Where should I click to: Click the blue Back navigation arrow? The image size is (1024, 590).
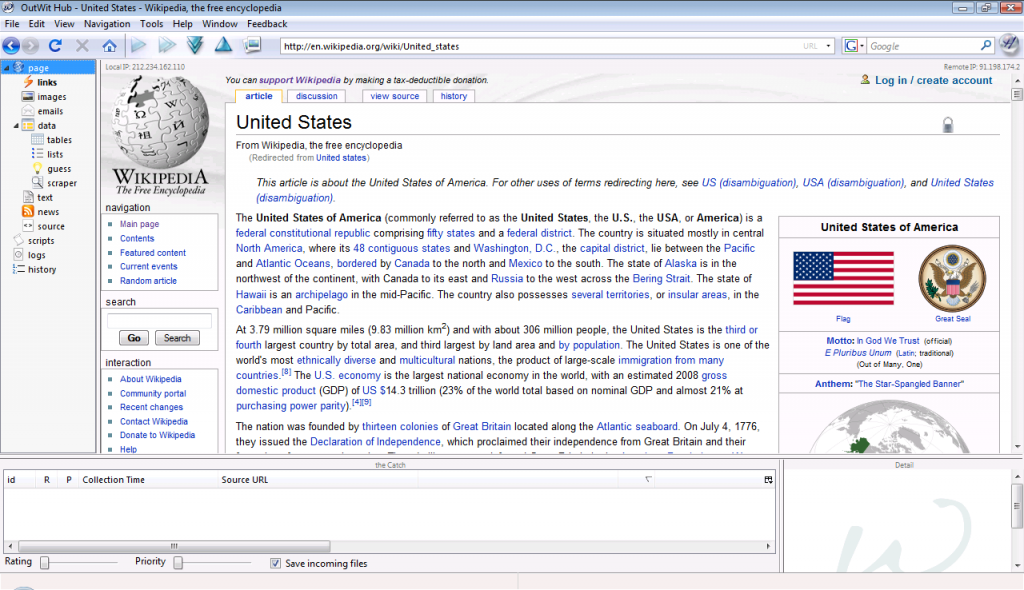click(12, 46)
